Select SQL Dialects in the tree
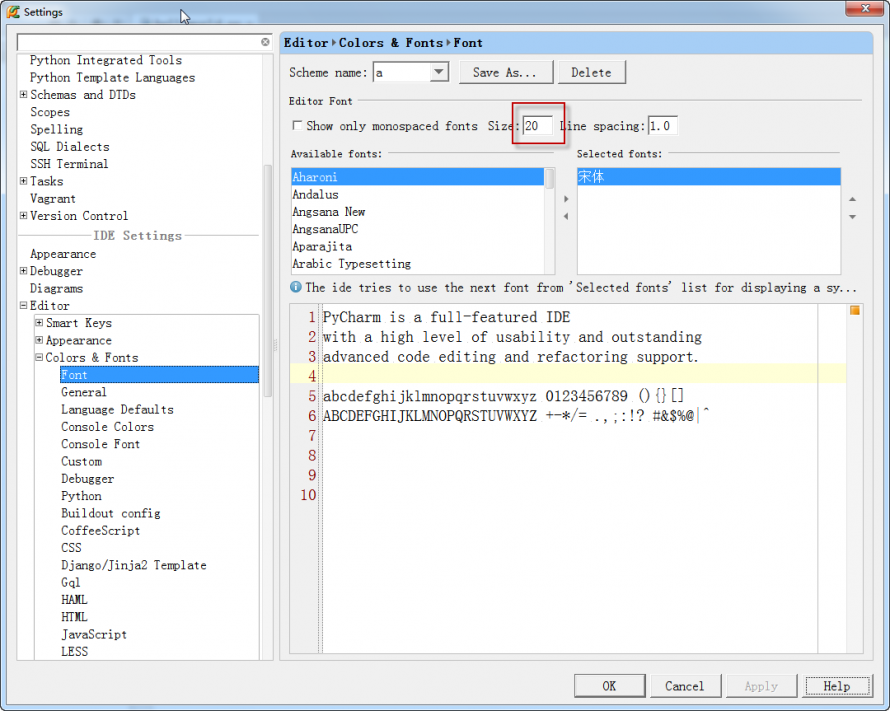Viewport: 890px width, 711px height. point(70,146)
